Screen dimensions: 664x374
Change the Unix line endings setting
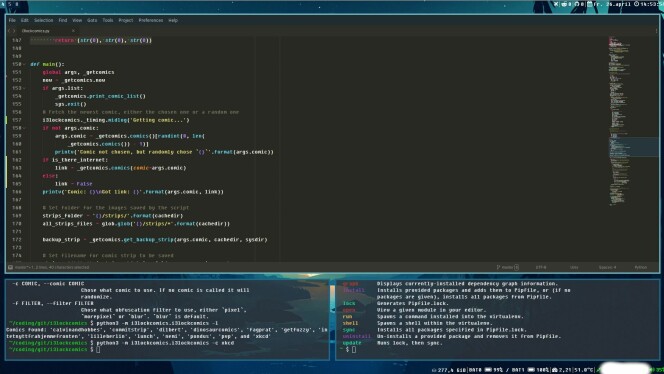[574, 267]
